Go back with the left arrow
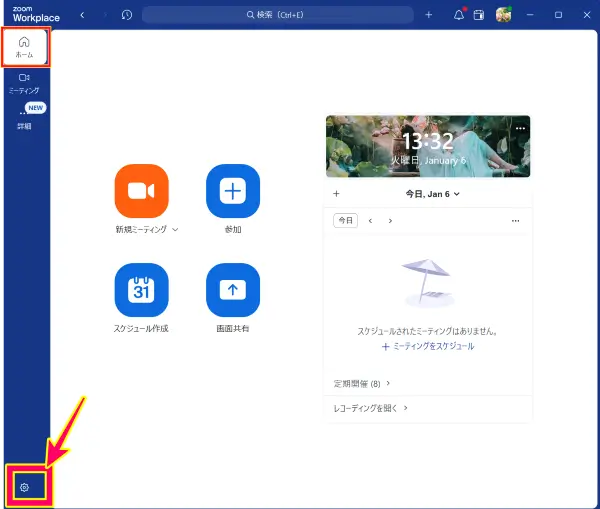This screenshot has height=509, width=600. (82, 15)
